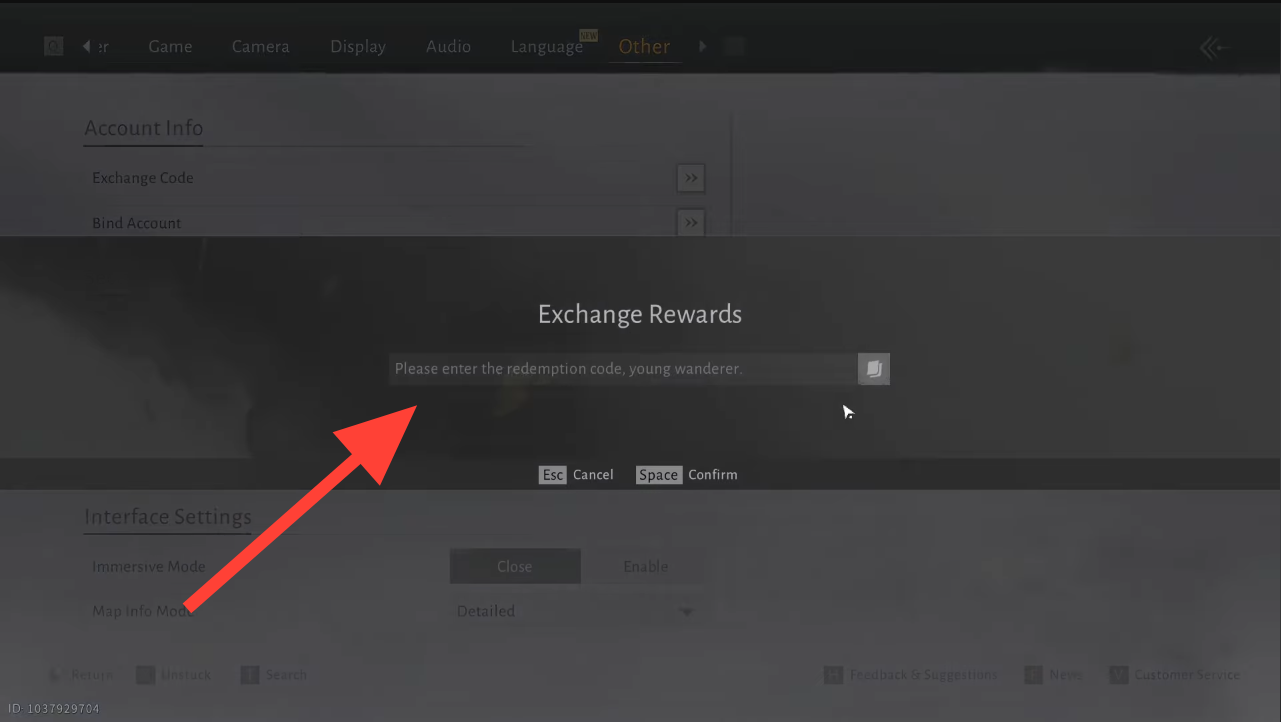Image resolution: width=1281 pixels, height=722 pixels.
Task: Click the left arrow before the settings tabs
Action: pos(86,46)
